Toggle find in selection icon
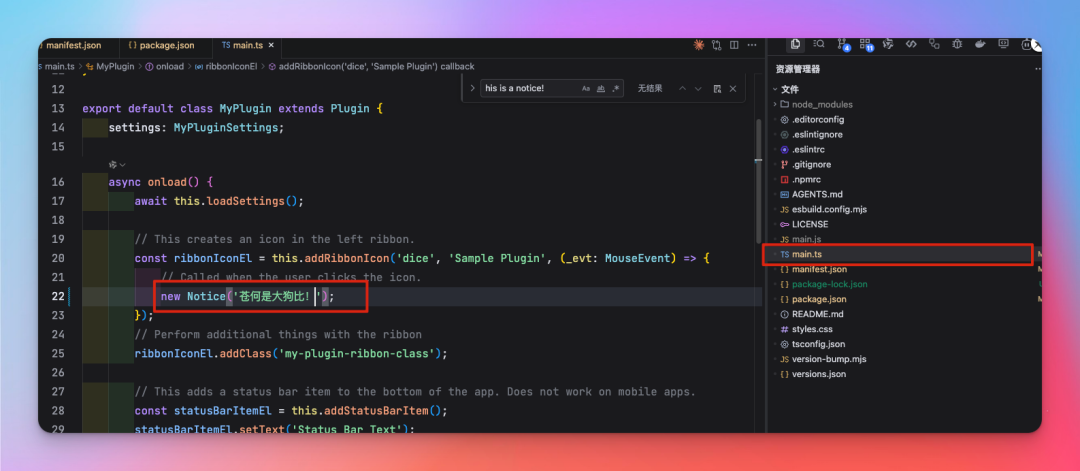 [717, 89]
